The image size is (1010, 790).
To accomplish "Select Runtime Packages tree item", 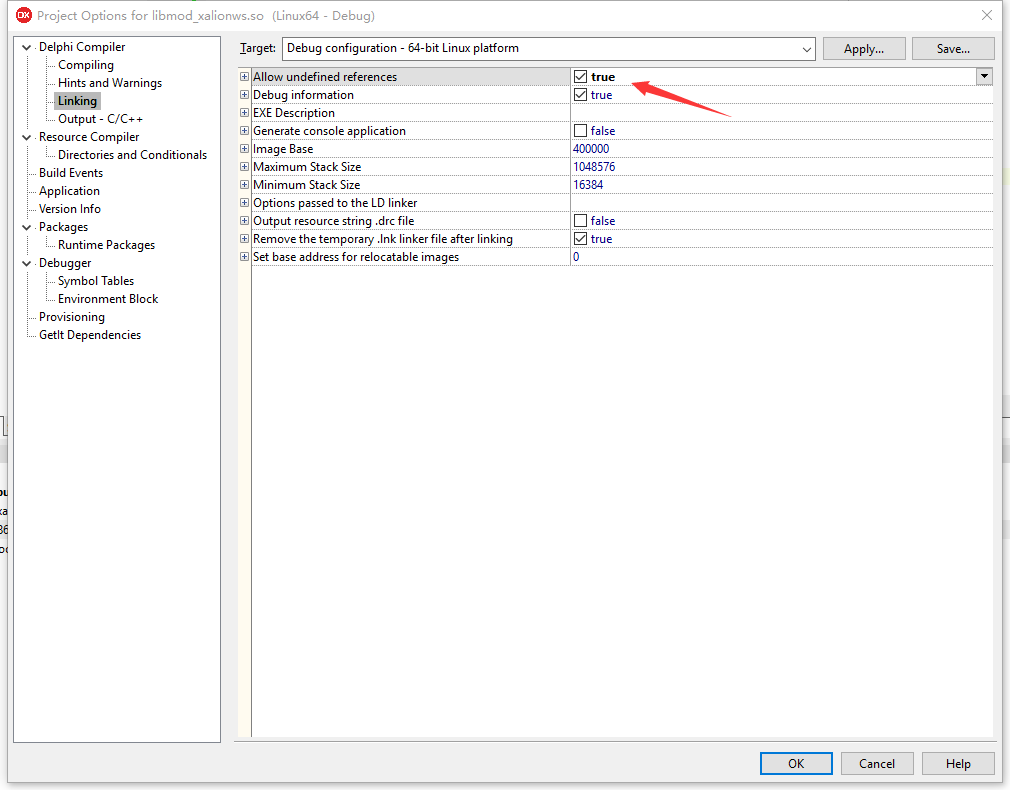I will tap(106, 246).
